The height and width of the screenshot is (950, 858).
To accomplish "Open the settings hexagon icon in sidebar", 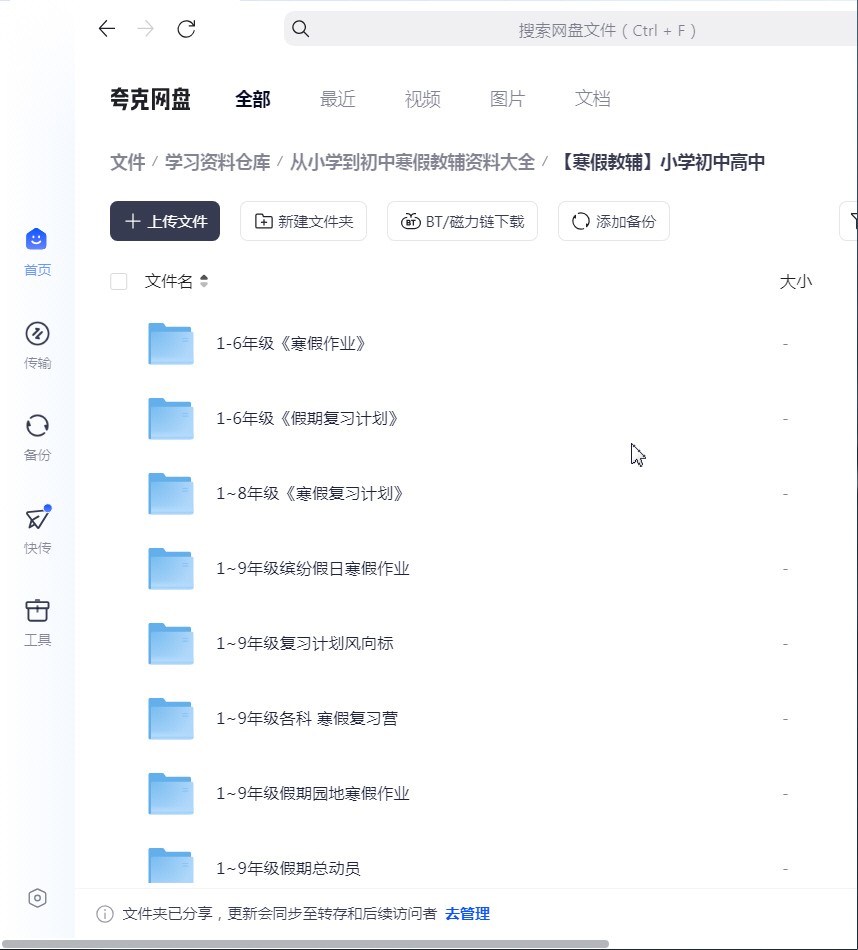I will point(37,898).
